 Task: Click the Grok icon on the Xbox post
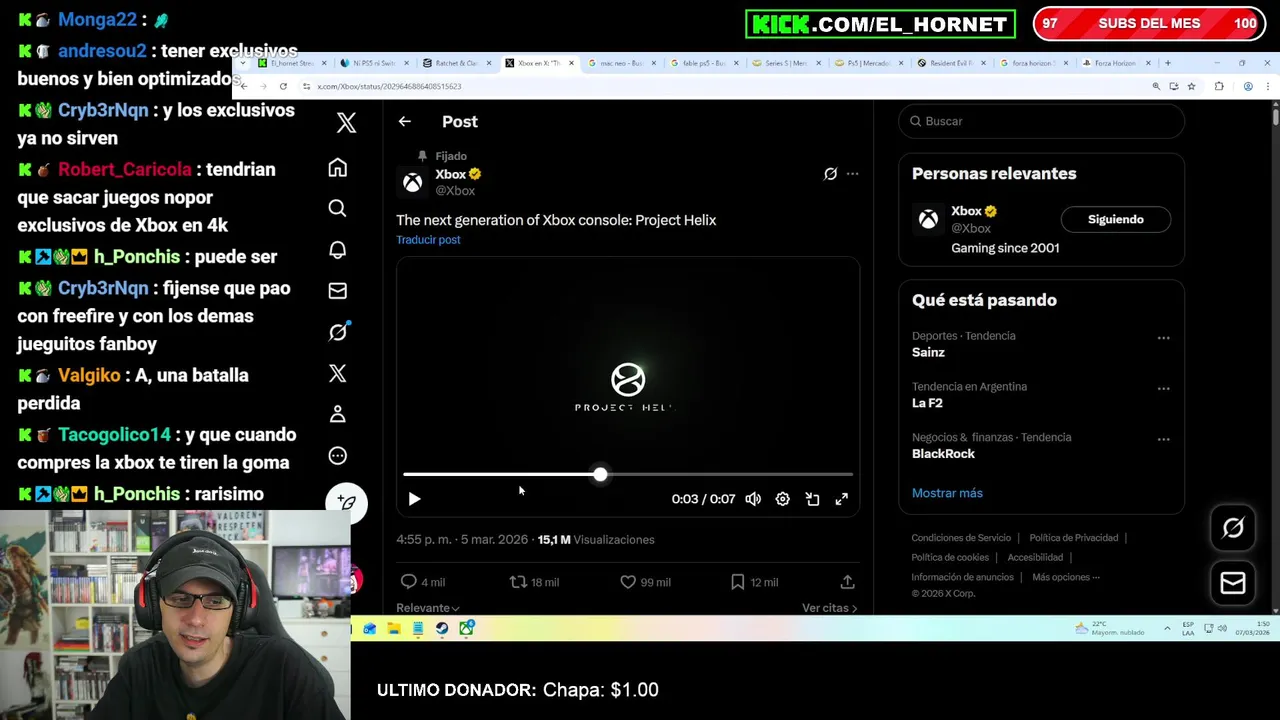tap(830, 174)
